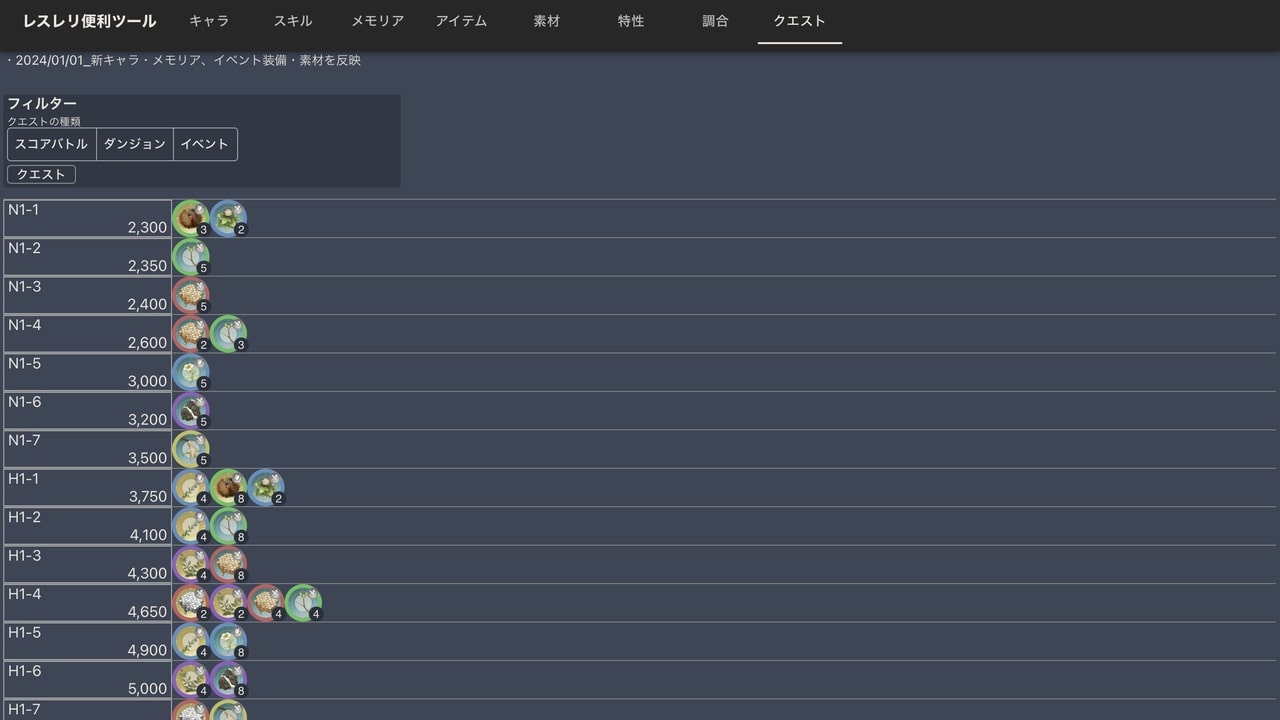Click the material icon in N1-3 row
The height and width of the screenshot is (720, 1280).
click(190, 295)
